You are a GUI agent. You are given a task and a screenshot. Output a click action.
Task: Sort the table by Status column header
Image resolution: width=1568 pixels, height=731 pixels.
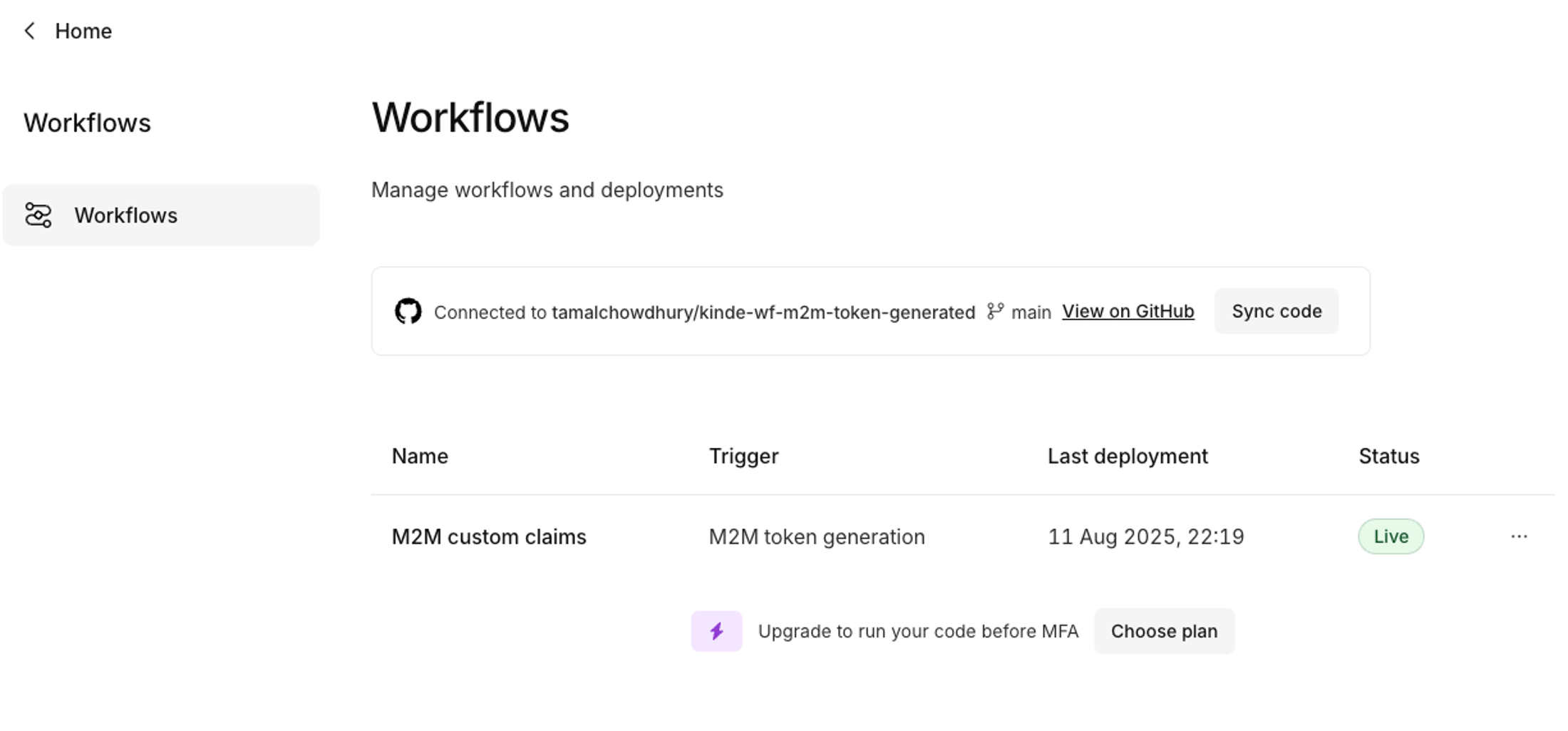coord(1388,456)
